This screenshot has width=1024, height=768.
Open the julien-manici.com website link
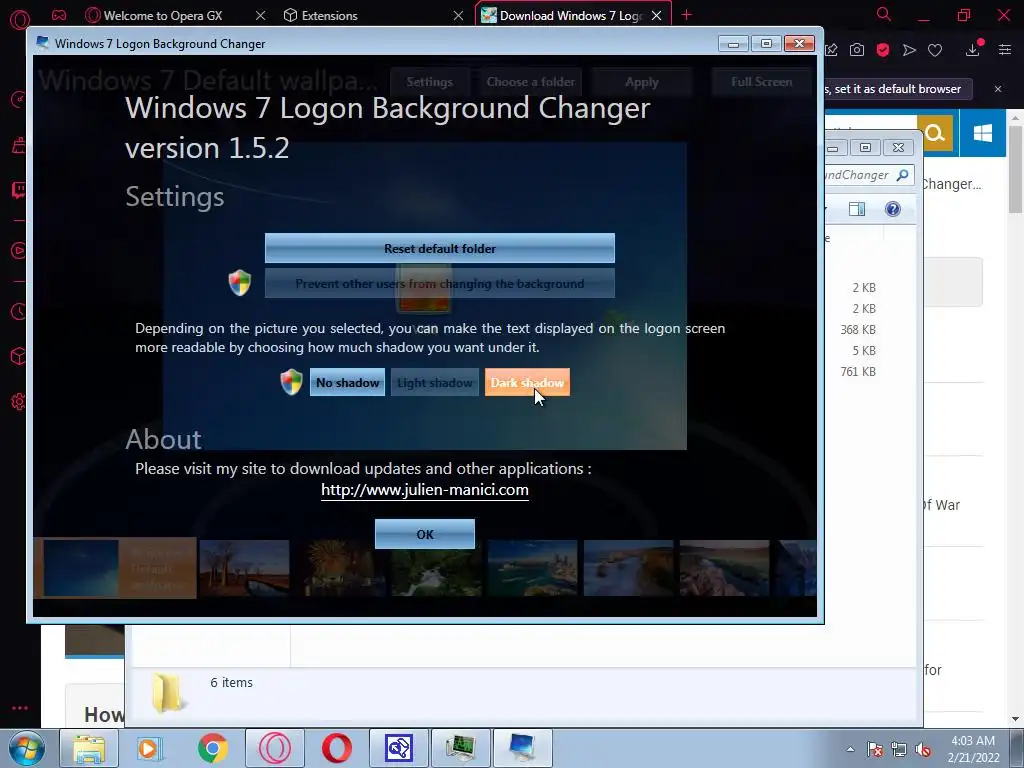(x=424, y=490)
